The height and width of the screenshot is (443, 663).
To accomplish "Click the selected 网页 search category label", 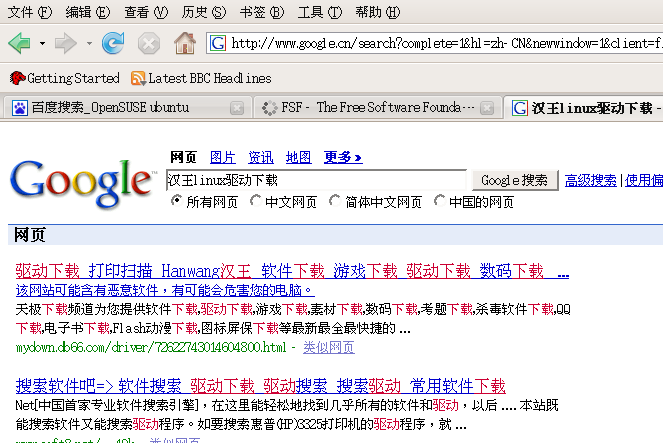I will point(183,157).
